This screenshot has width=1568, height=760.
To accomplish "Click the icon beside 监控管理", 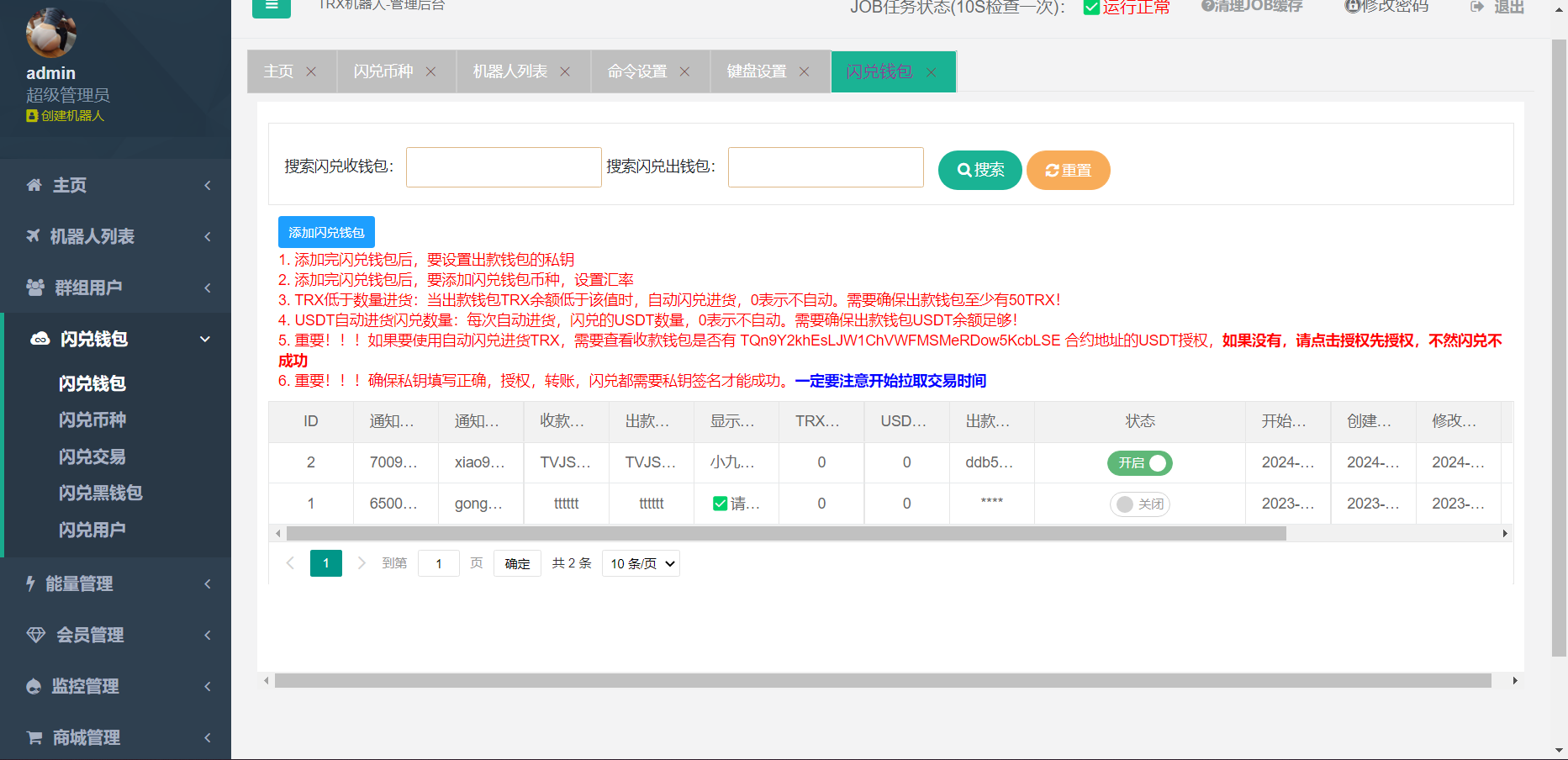I will (34, 686).
